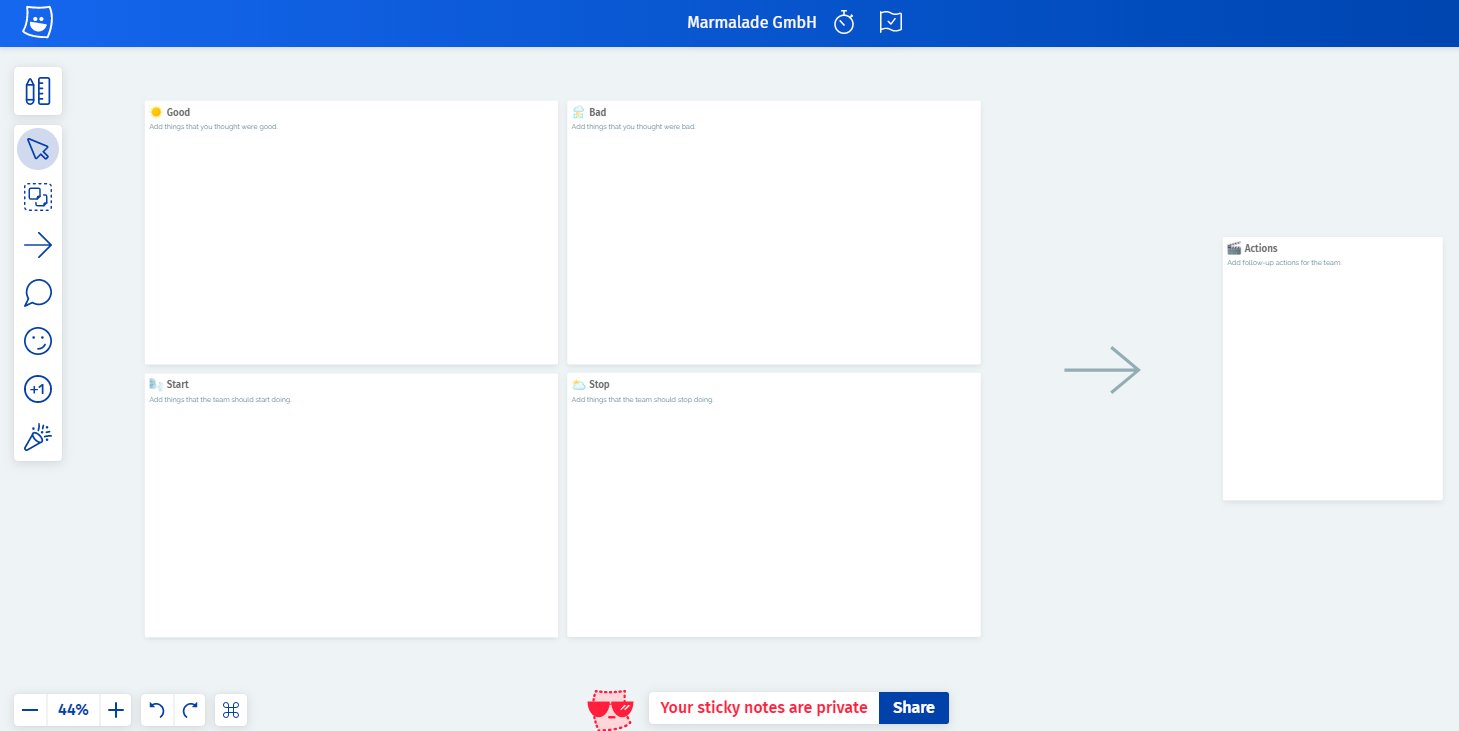1459x731 pixels.
Task: Click the rain cloud icon beside Bad
Action: point(578,112)
